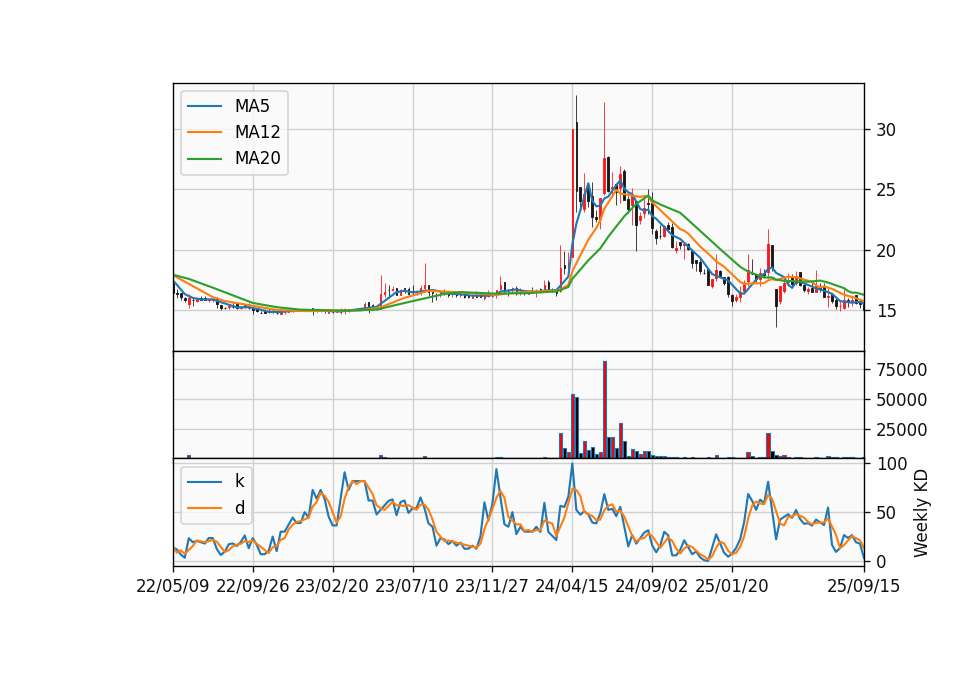Click the orange MA12 legend line sample
Viewport: 960px width, 690px height.
click(204, 132)
